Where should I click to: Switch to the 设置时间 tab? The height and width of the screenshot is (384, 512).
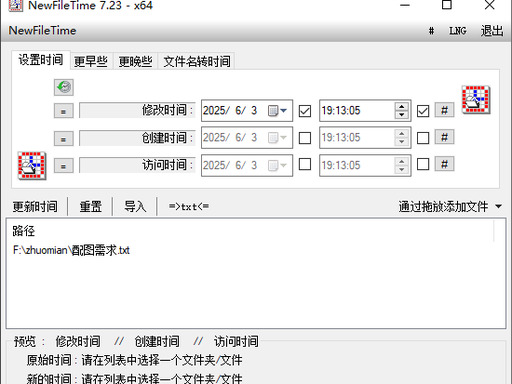pyautogui.click(x=41, y=60)
